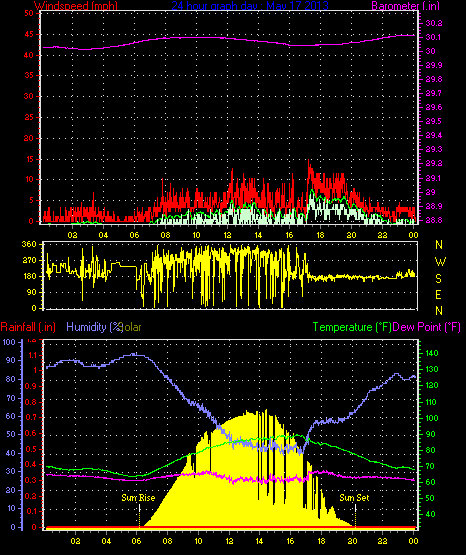
Task: Click the 12 hour tick under windspeed graph
Action: click(x=227, y=235)
